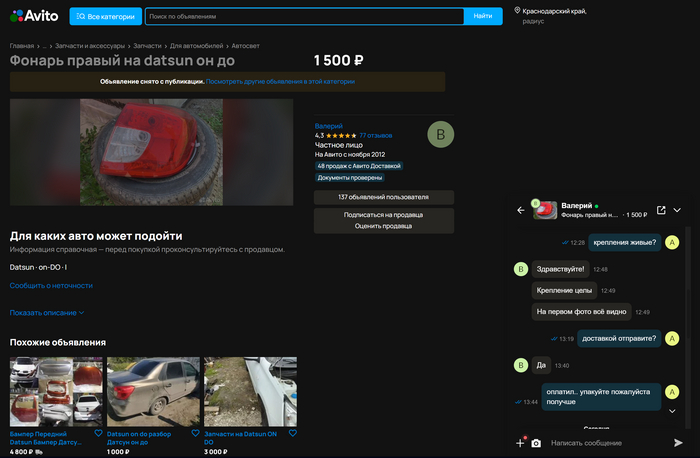
Task: Click the camera icon to attach photo
Action: [x=536, y=443]
